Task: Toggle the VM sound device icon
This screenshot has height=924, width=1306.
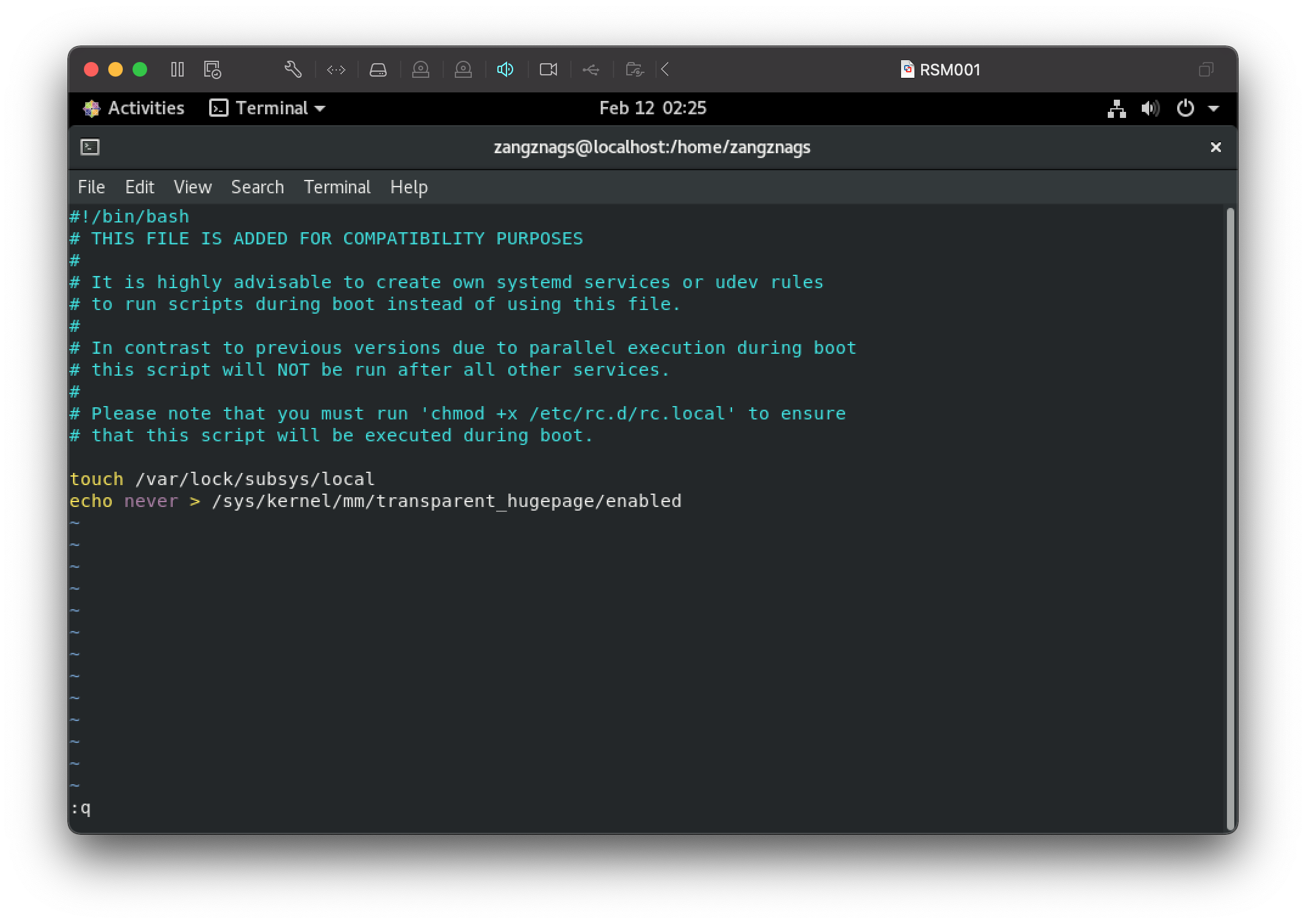Action: [505, 70]
